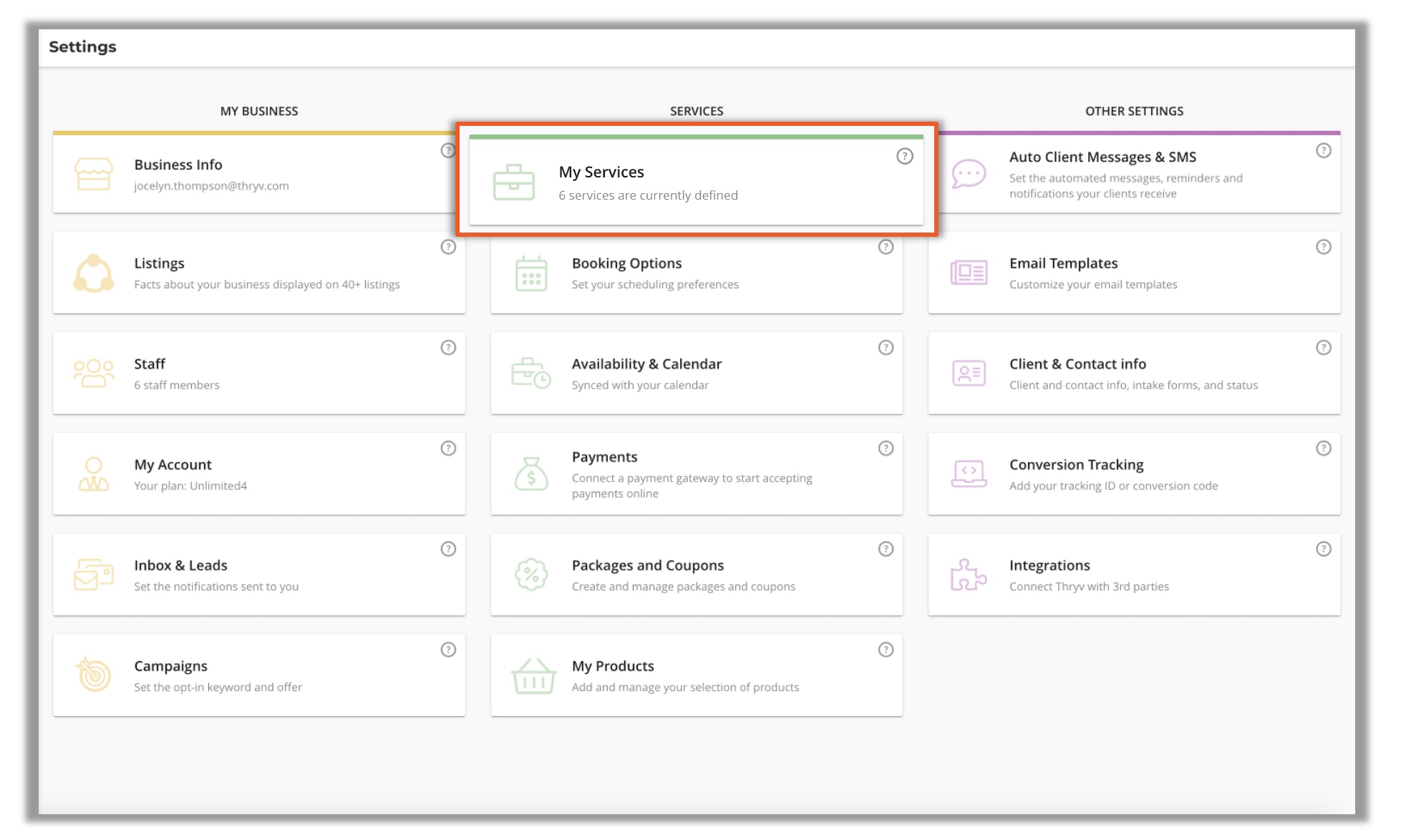Image resolution: width=1406 pixels, height=840 pixels.
Task: Open Booking Options title
Action: pyautogui.click(x=626, y=263)
